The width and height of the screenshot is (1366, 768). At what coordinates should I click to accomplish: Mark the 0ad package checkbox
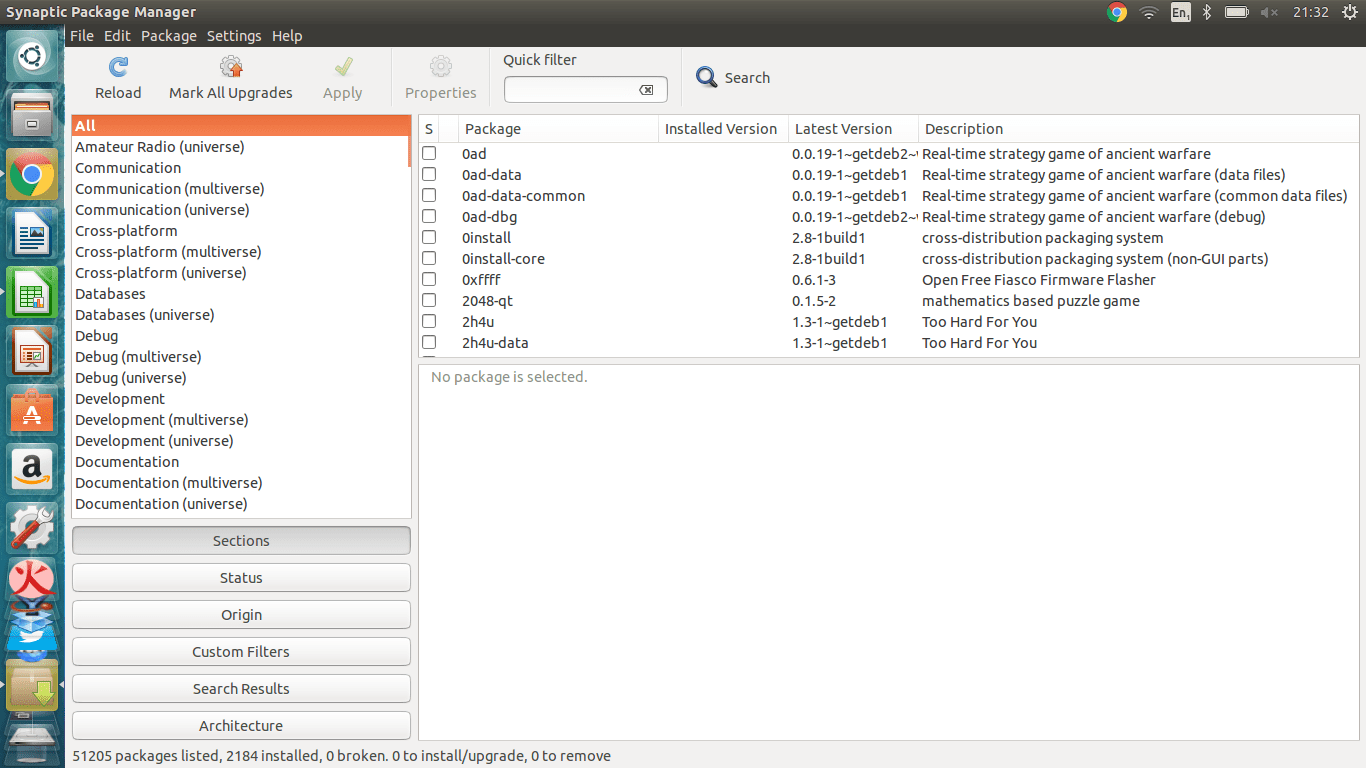(429, 154)
